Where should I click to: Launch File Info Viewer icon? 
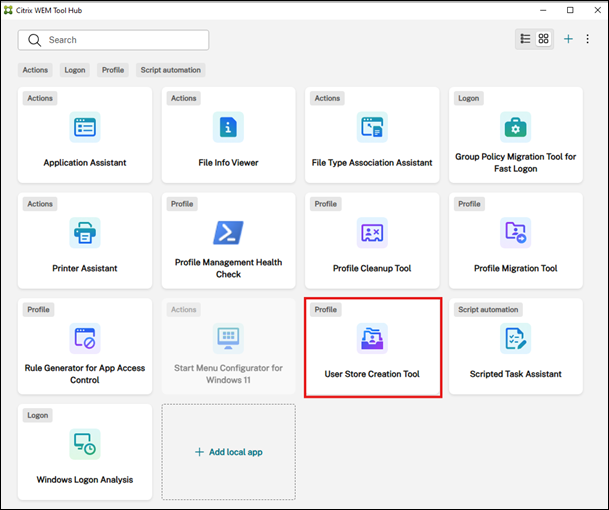pos(228,127)
